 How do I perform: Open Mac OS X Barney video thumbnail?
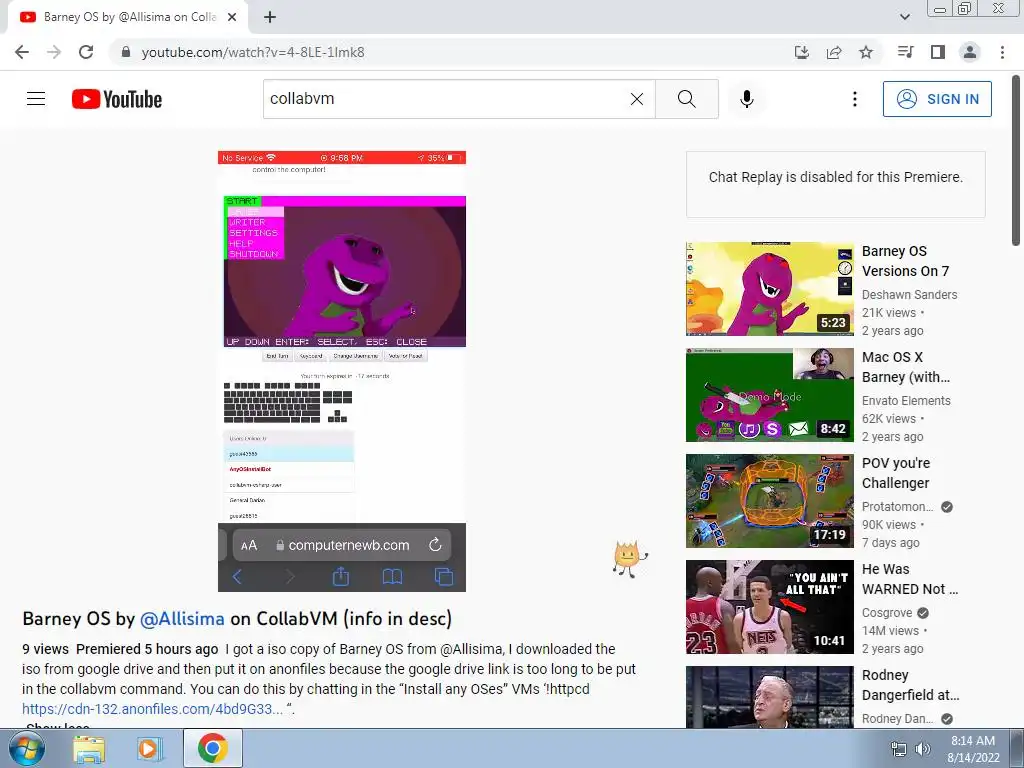769,394
